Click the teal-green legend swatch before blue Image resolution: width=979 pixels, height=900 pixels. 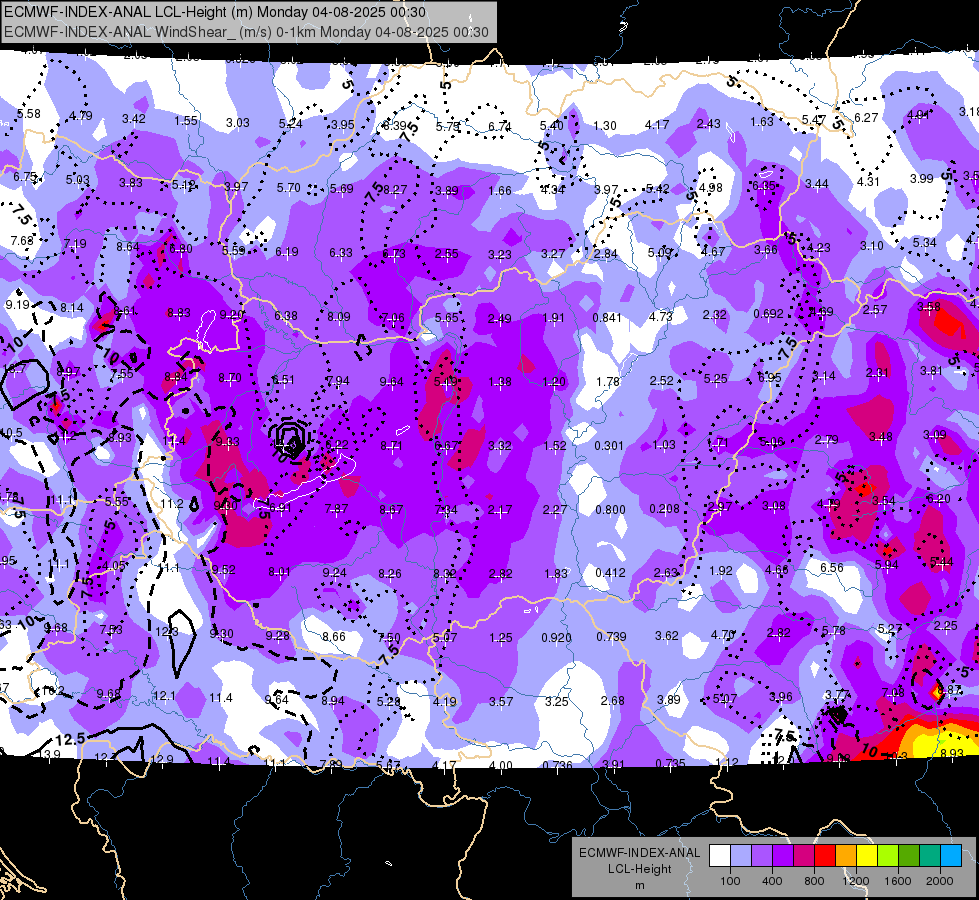(930, 856)
